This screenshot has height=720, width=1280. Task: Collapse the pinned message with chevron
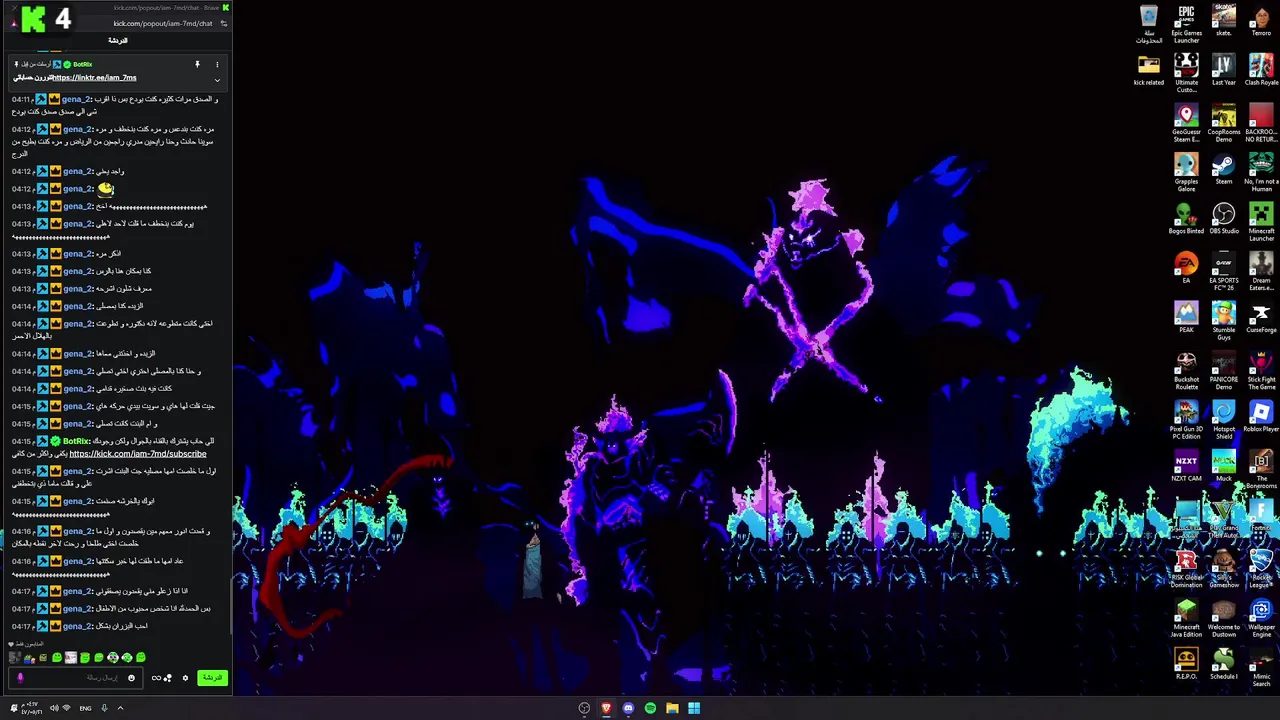click(217, 79)
